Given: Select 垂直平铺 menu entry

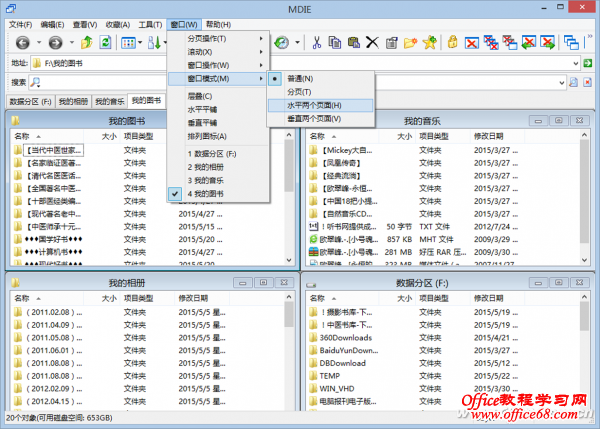Looking at the screenshot, I should pos(218,123).
